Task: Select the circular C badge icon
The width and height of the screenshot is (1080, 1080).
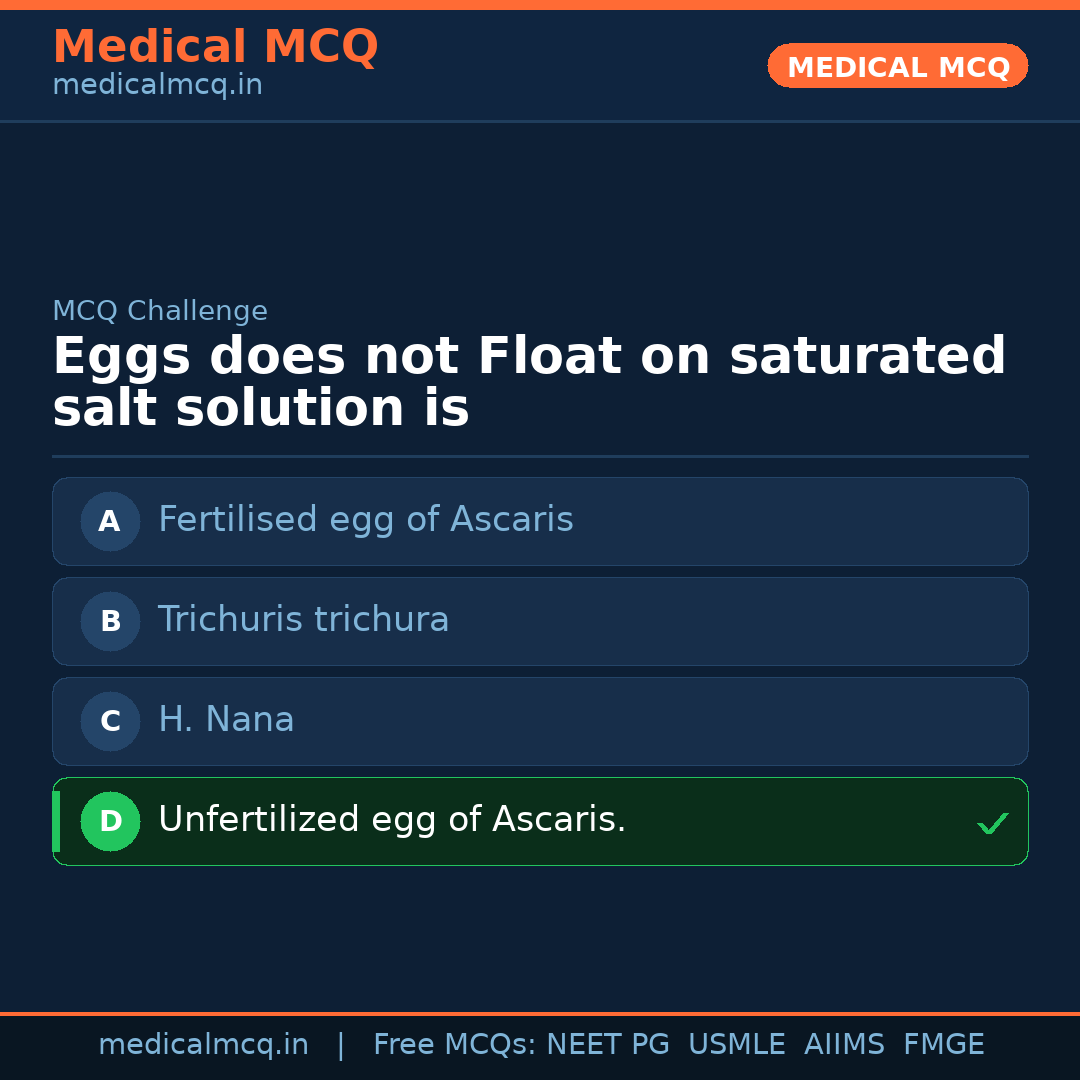Action: 110,721
